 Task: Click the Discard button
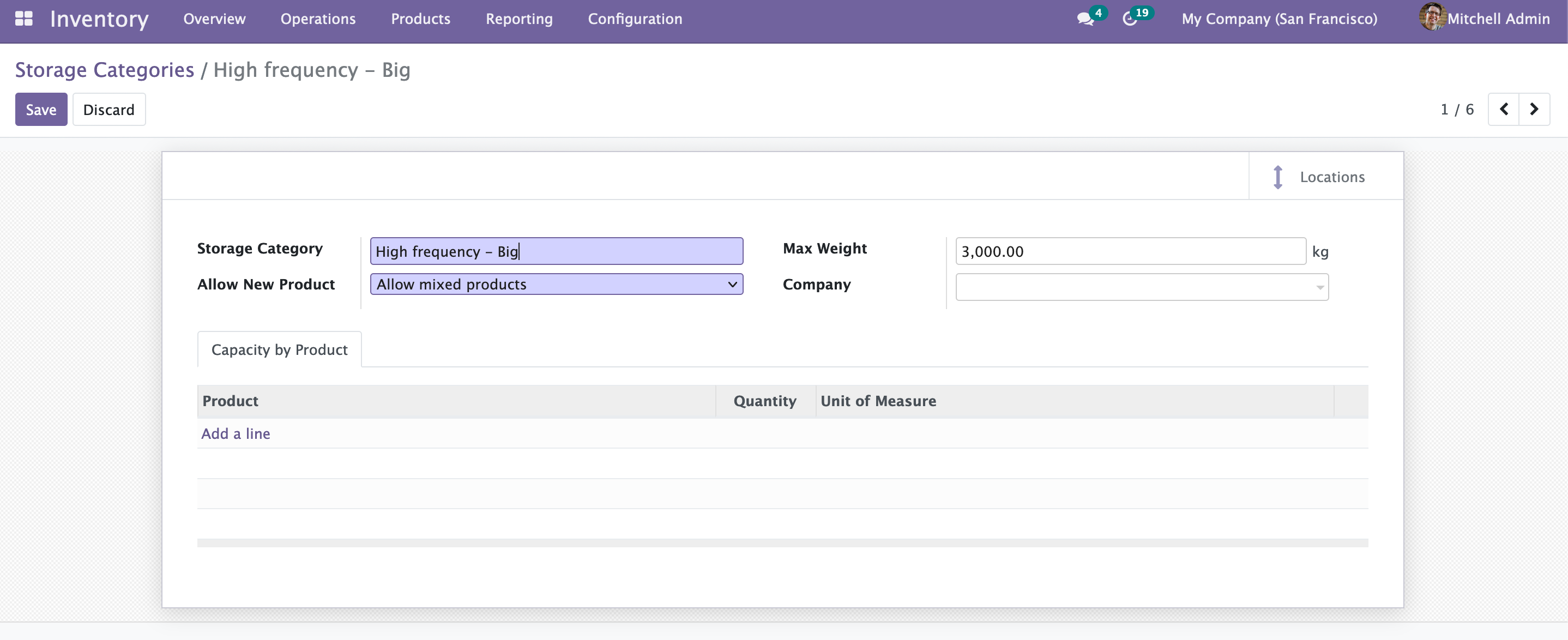[108, 110]
